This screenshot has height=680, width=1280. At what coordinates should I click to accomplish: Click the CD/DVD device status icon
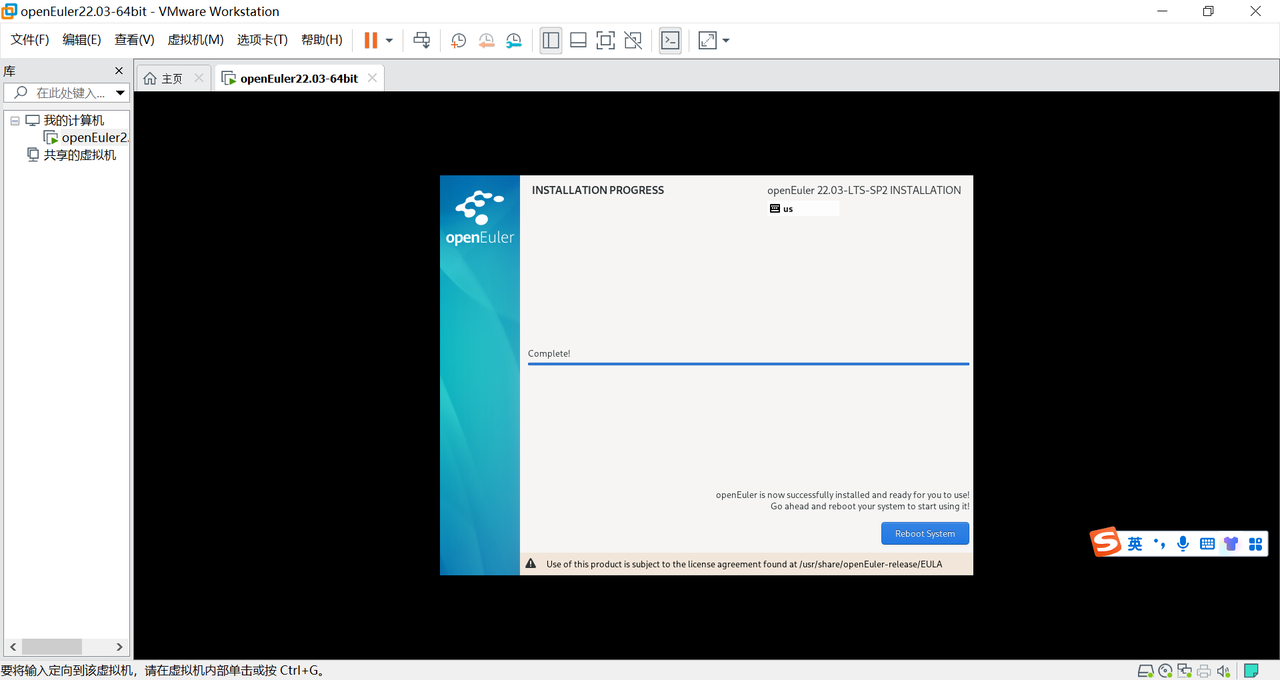coord(1165,670)
